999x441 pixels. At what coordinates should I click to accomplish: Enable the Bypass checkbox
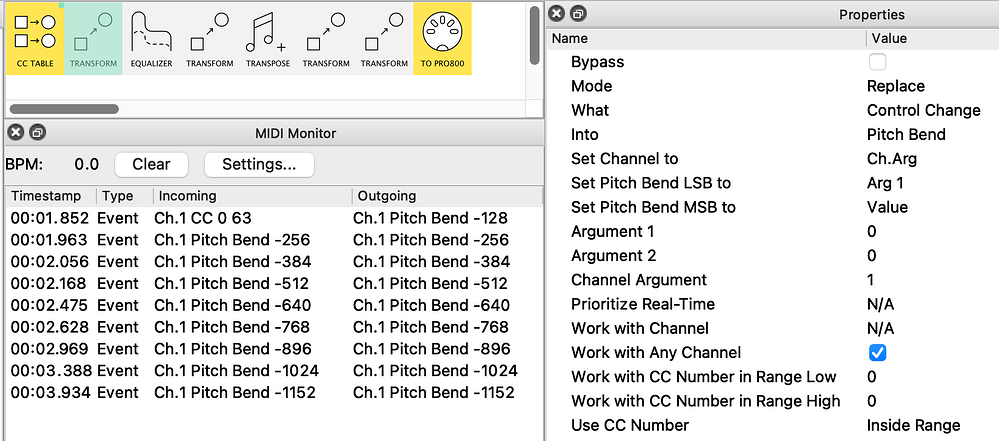877,62
